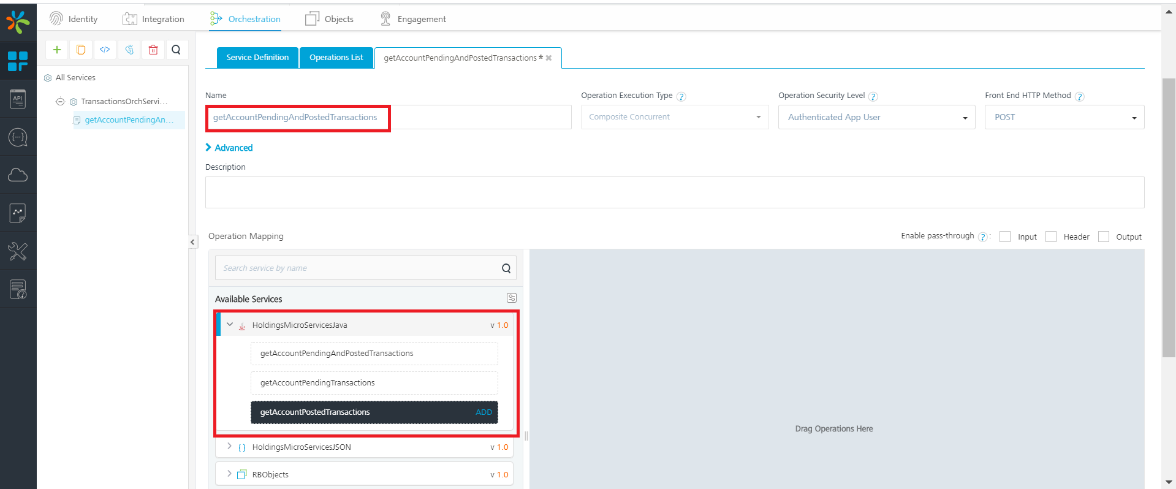This screenshot has width=1176, height=489.
Task: Open the API management sidebar icon
Action: pyautogui.click(x=18, y=98)
